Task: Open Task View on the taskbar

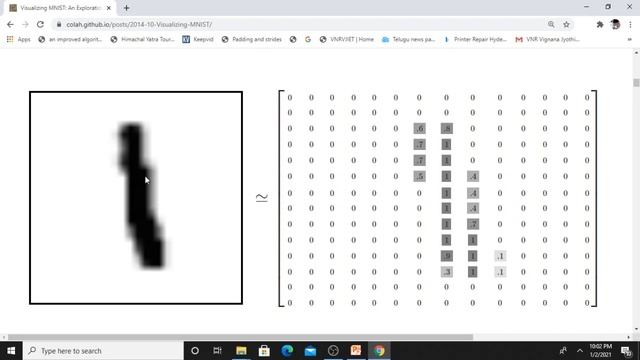Action: click(x=217, y=351)
